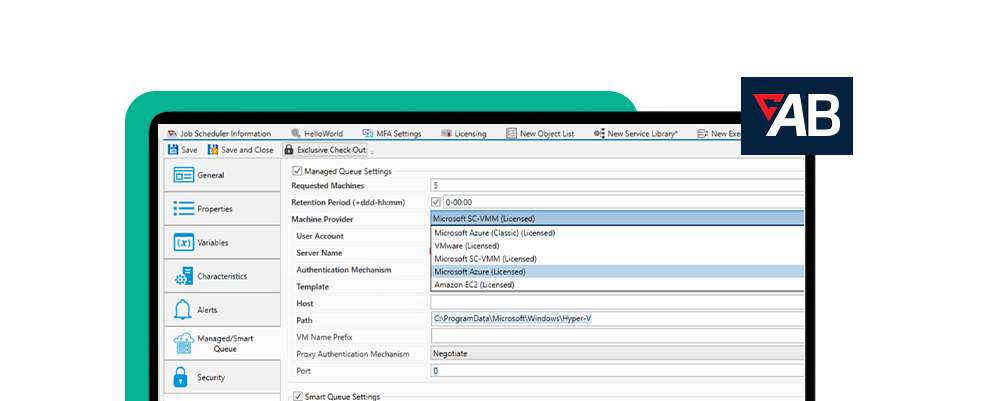The width and height of the screenshot is (989, 401).
Task: Switch to the HelloWorld tab
Action: [317, 134]
